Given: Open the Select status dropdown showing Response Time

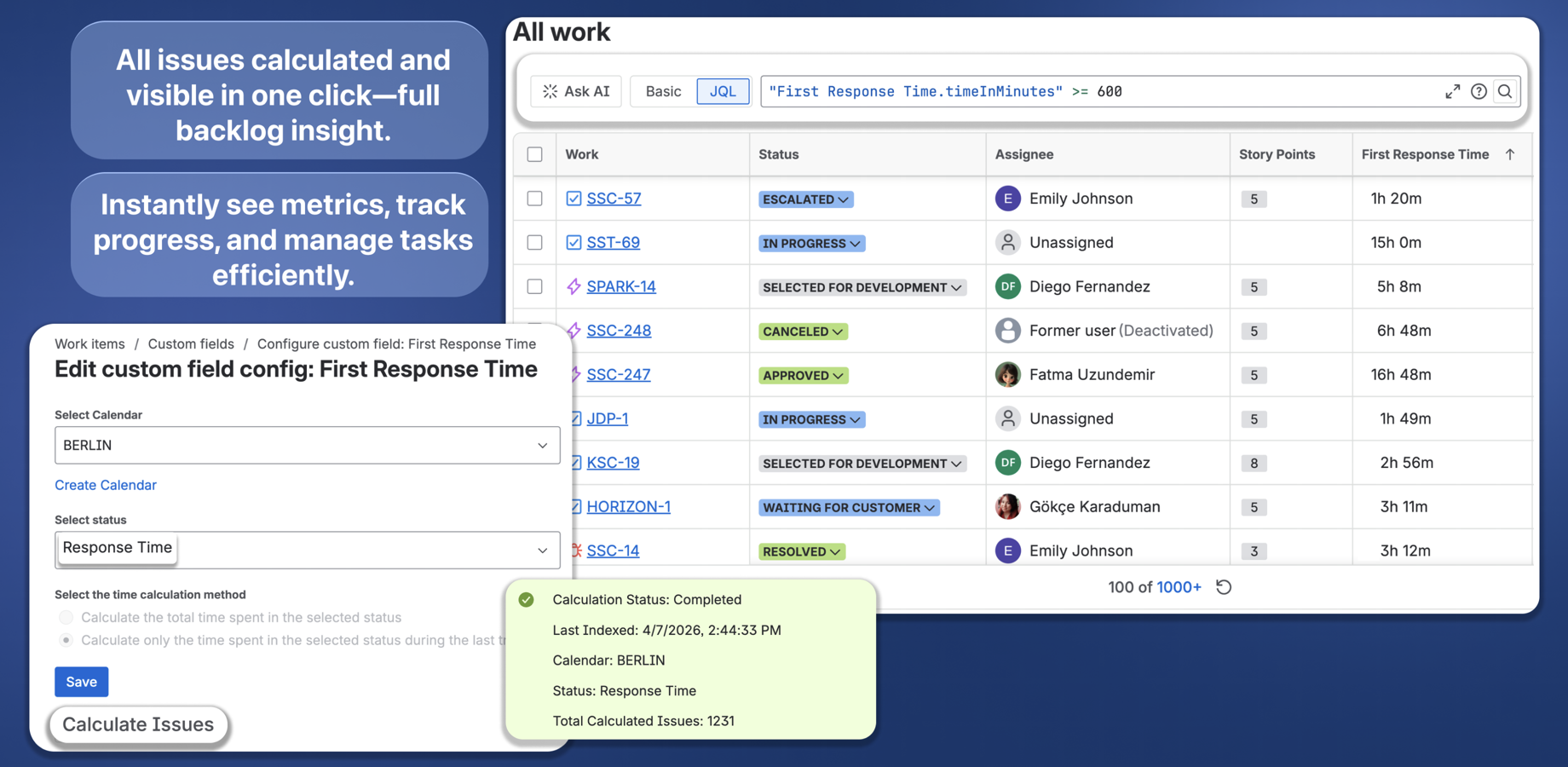Looking at the screenshot, I should click(307, 550).
